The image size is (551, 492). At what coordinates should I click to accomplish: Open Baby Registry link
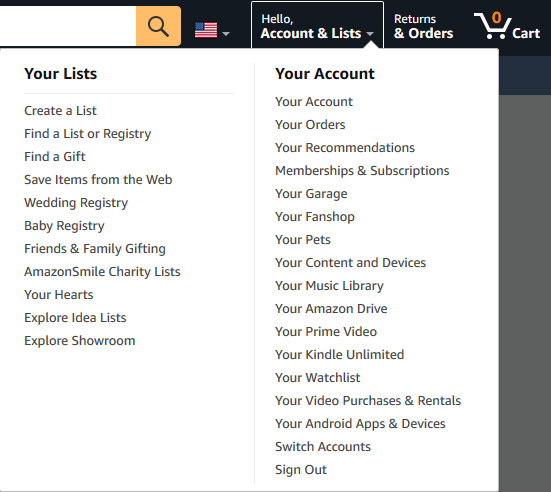tap(64, 226)
